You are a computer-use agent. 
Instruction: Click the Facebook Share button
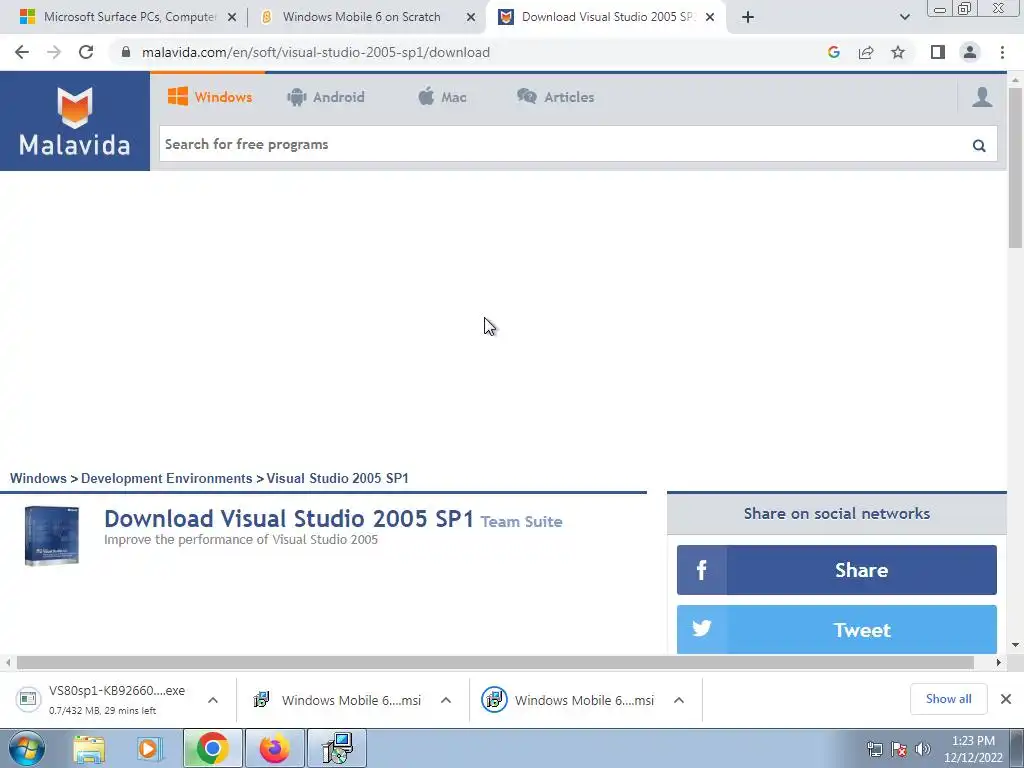(837, 570)
